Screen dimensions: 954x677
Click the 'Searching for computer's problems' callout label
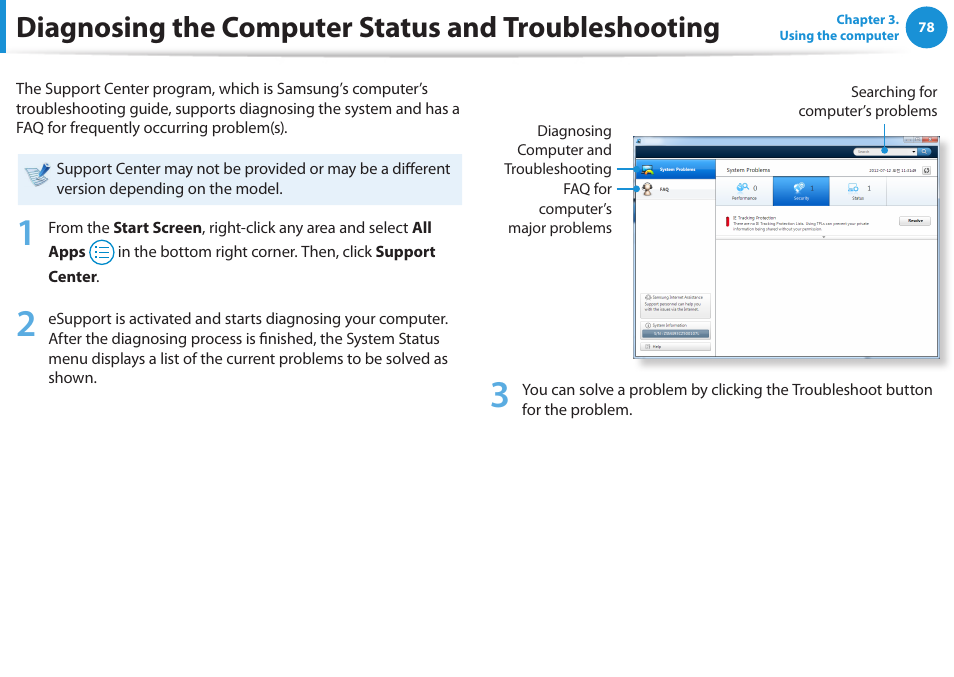pyautogui.click(x=868, y=102)
